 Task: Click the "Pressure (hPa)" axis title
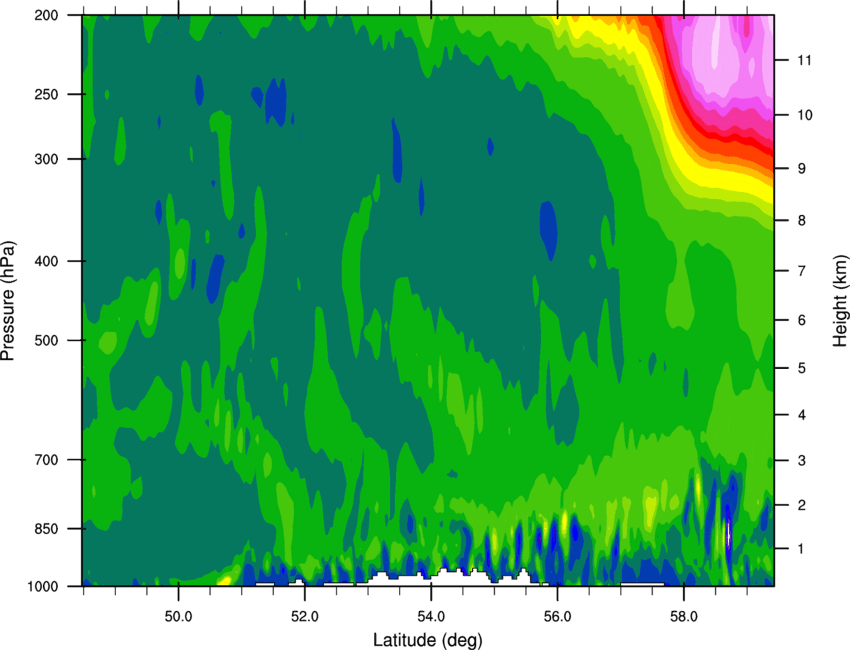coord(8,300)
